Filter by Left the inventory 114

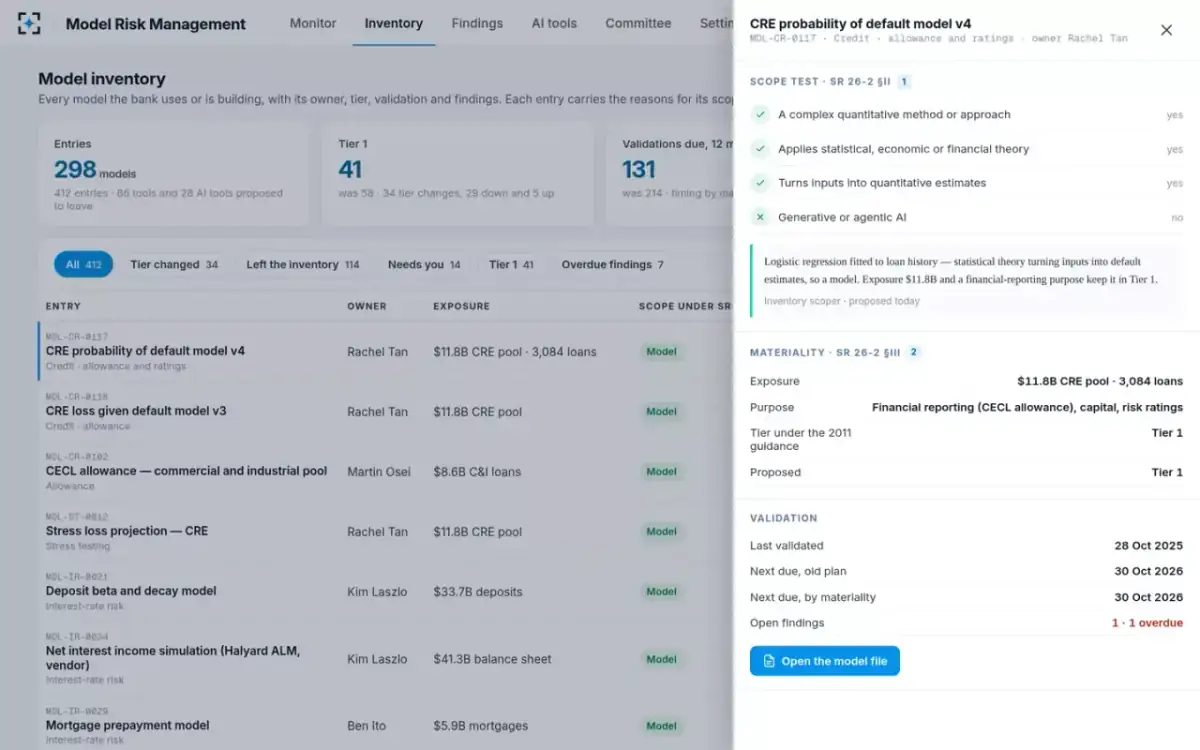pyautogui.click(x=303, y=265)
